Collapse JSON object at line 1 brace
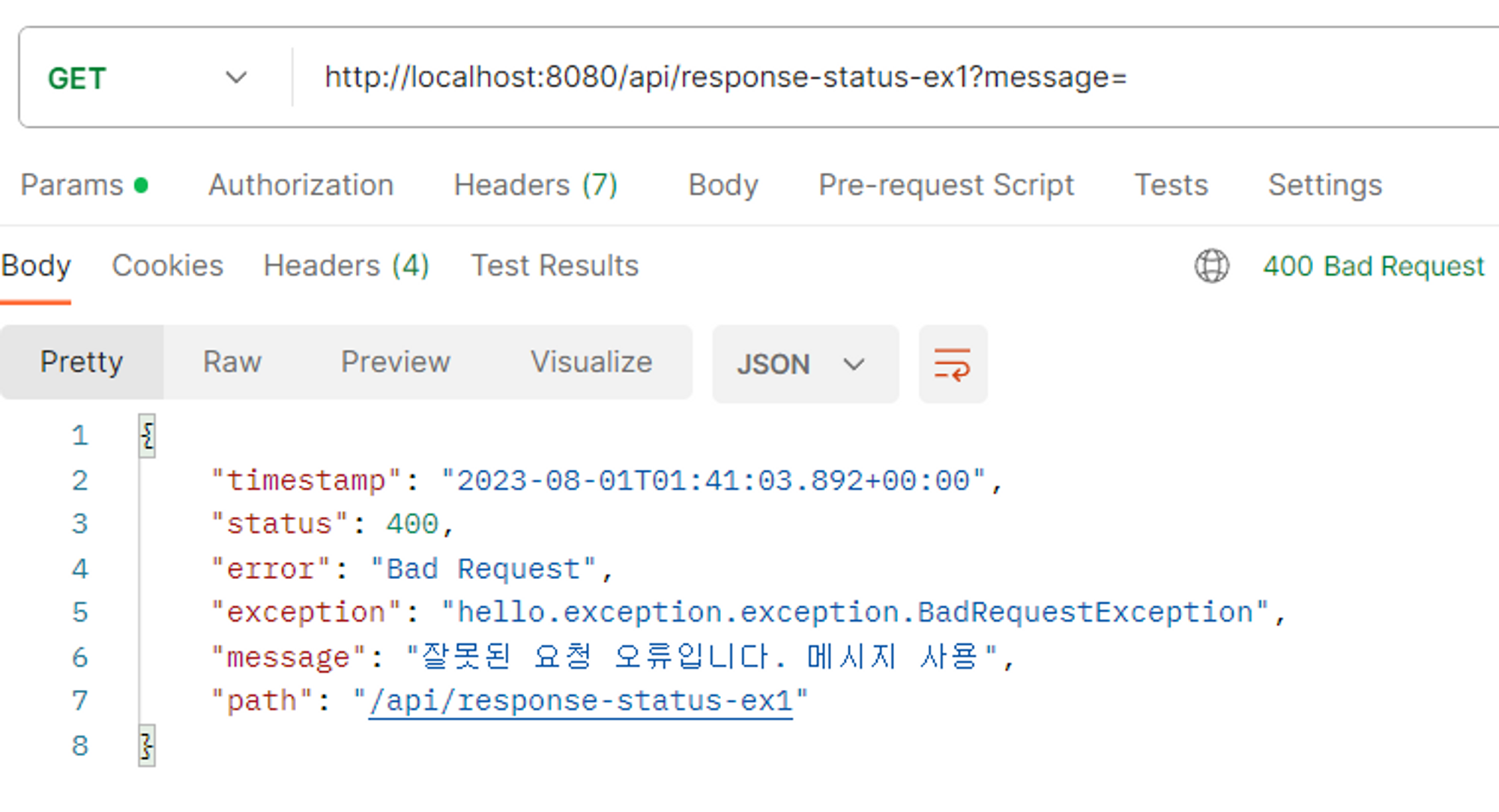Screen dimensions: 1499x812 coord(148,436)
